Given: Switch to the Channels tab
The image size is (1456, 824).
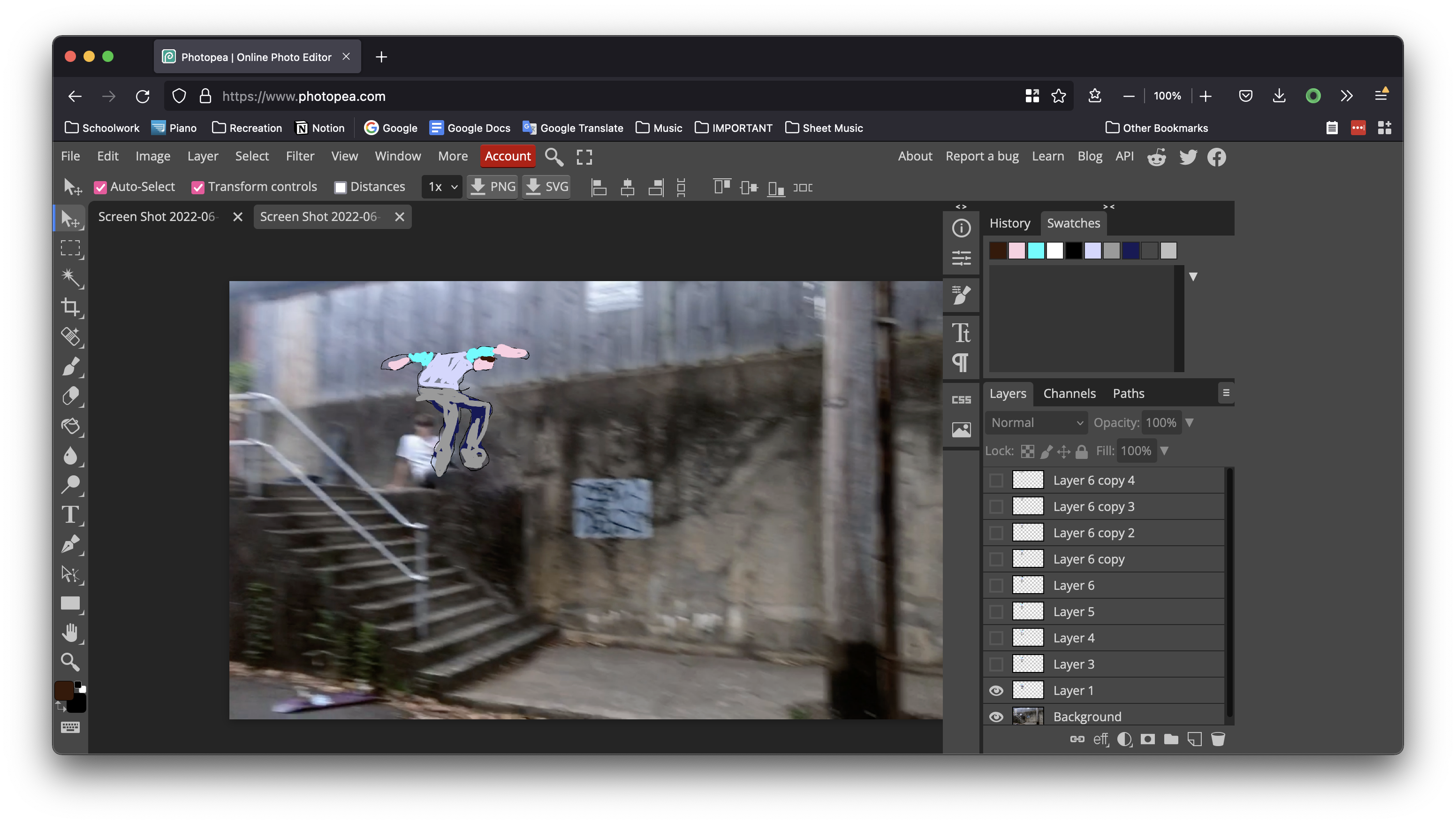Looking at the screenshot, I should [x=1069, y=393].
